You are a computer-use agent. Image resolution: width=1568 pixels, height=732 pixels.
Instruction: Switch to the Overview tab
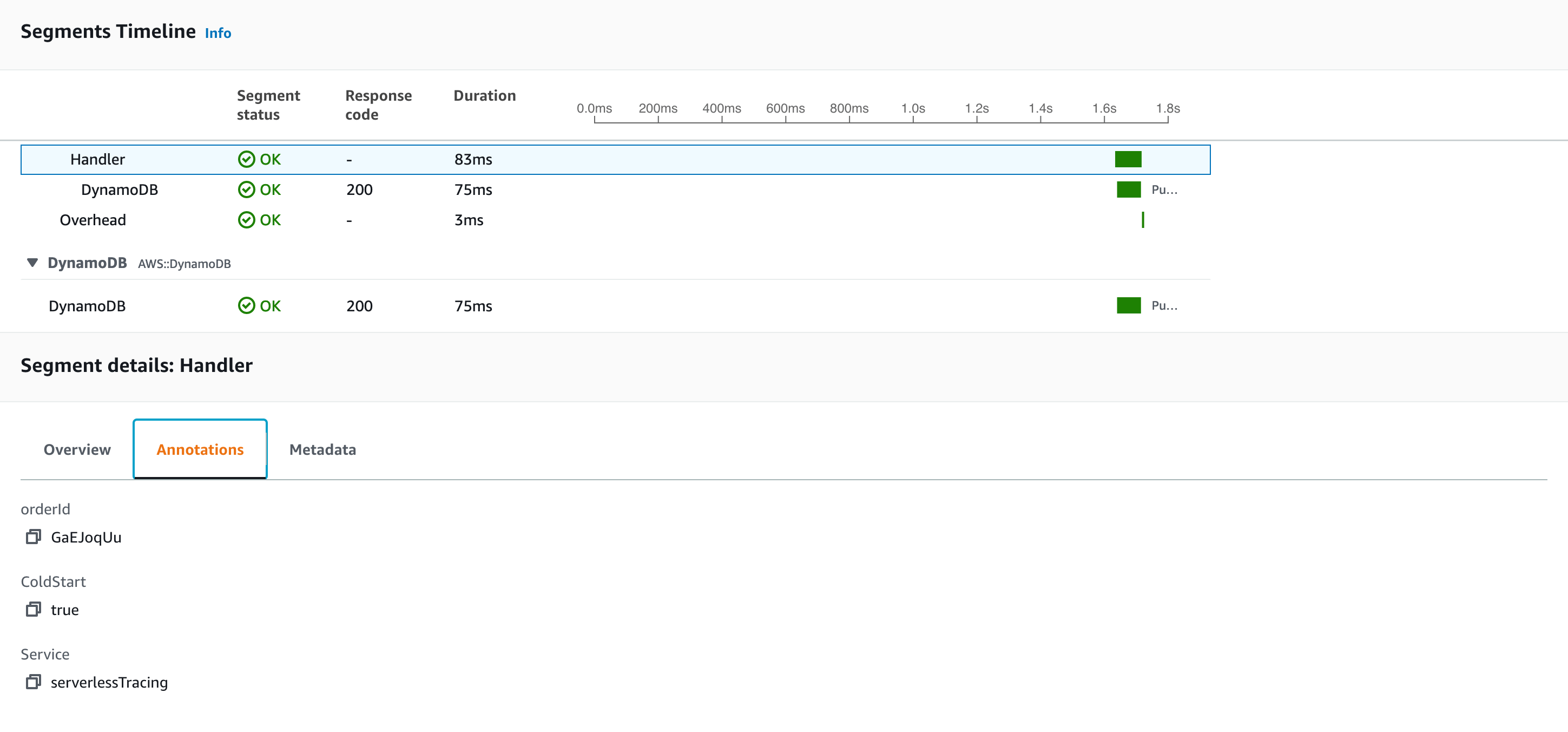click(77, 449)
